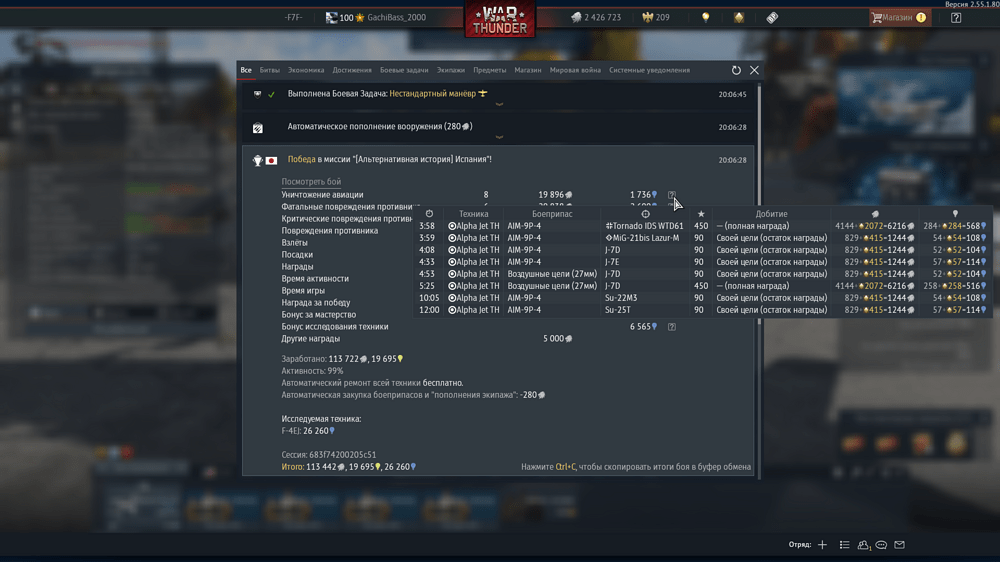Screen dimensions: 1000x562
Task: Click the squadron tag -F7F-
Action: 293,17
